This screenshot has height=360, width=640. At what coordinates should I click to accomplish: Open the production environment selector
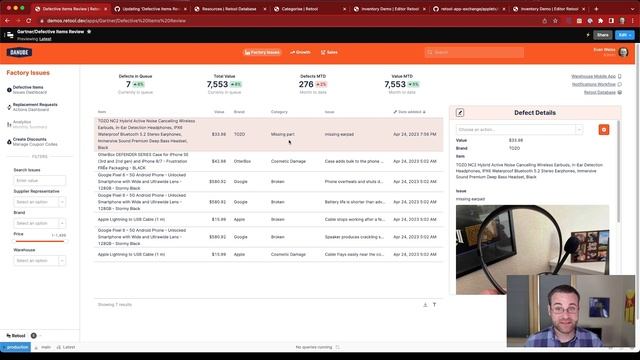(x=16, y=347)
